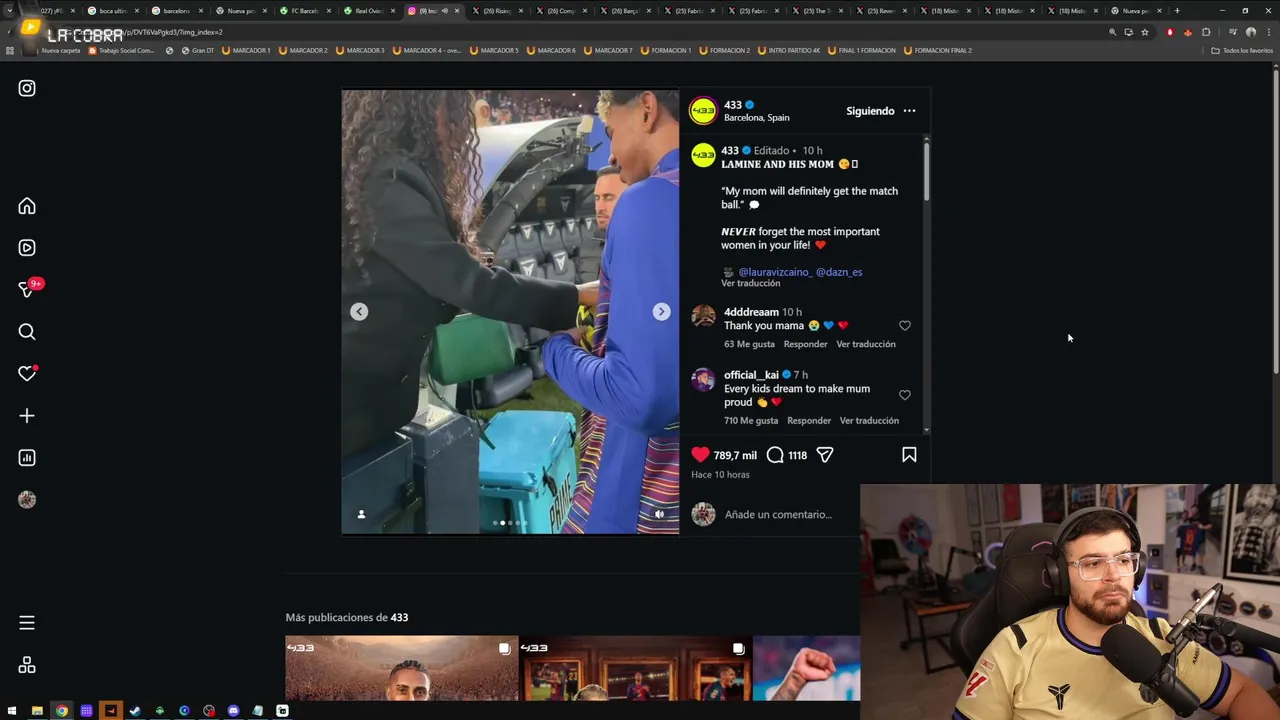Viewport: 1280px width, 720px height.
Task: View the 789,7 mil likes count
Action: (x=735, y=456)
